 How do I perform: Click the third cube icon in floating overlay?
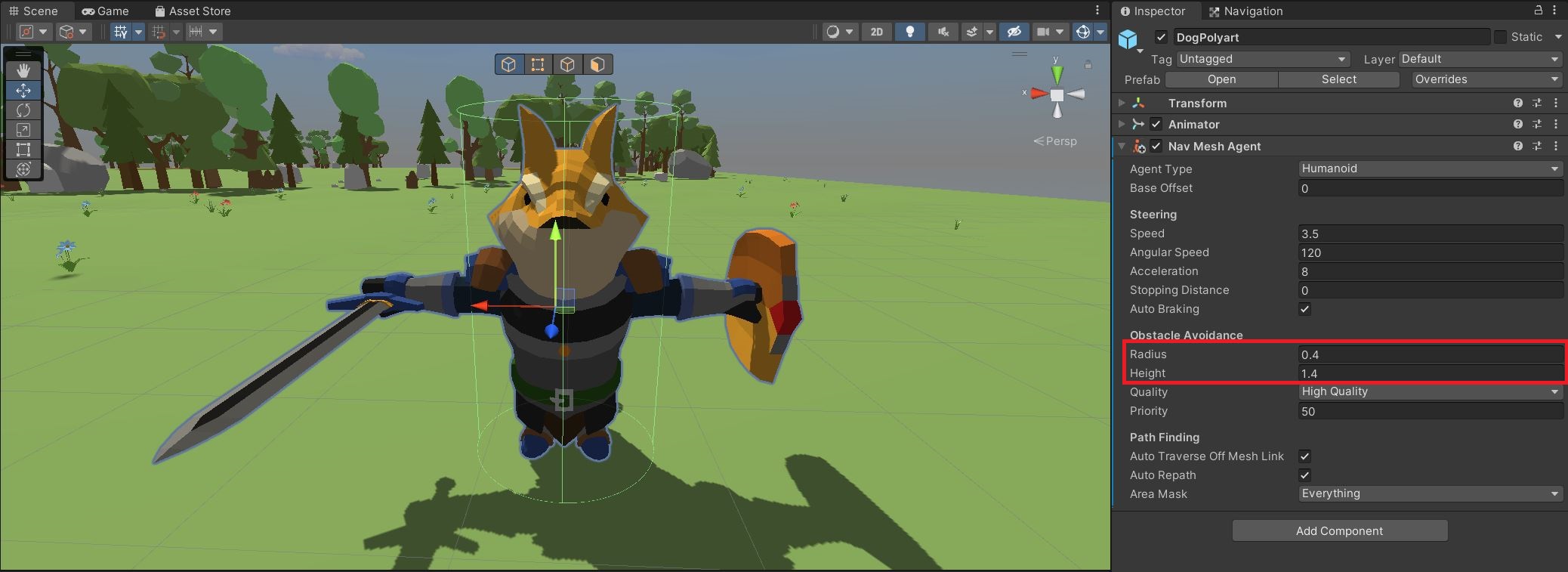(567, 64)
